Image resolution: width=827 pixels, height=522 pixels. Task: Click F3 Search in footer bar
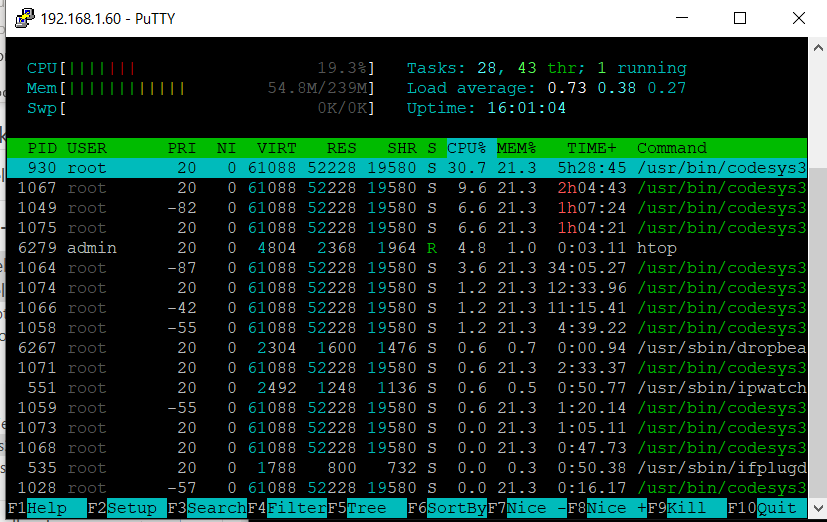[207, 508]
